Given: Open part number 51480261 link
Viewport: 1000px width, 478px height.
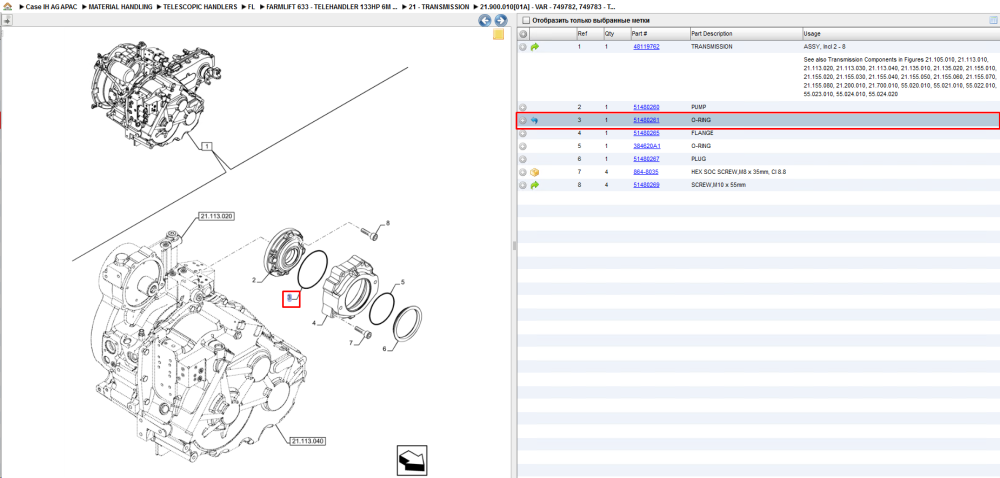Looking at the screenshot, I should pos(646,120).
